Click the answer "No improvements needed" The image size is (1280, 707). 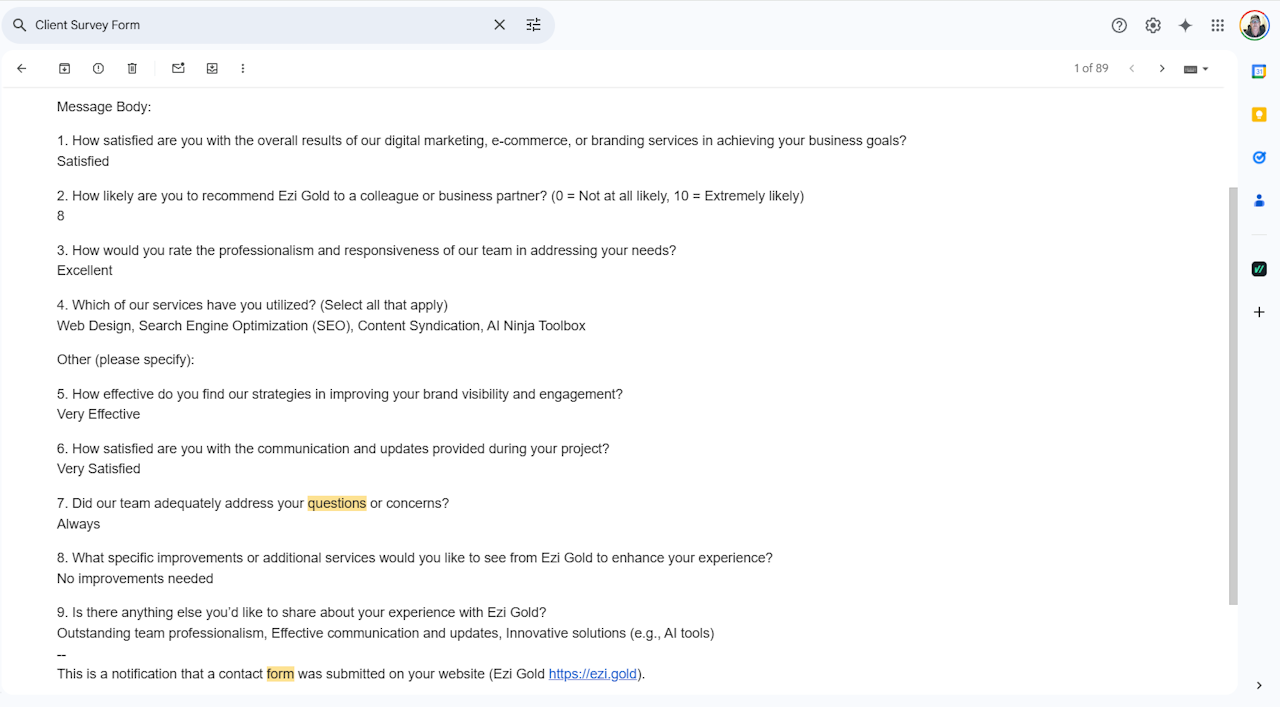point(135,578)
